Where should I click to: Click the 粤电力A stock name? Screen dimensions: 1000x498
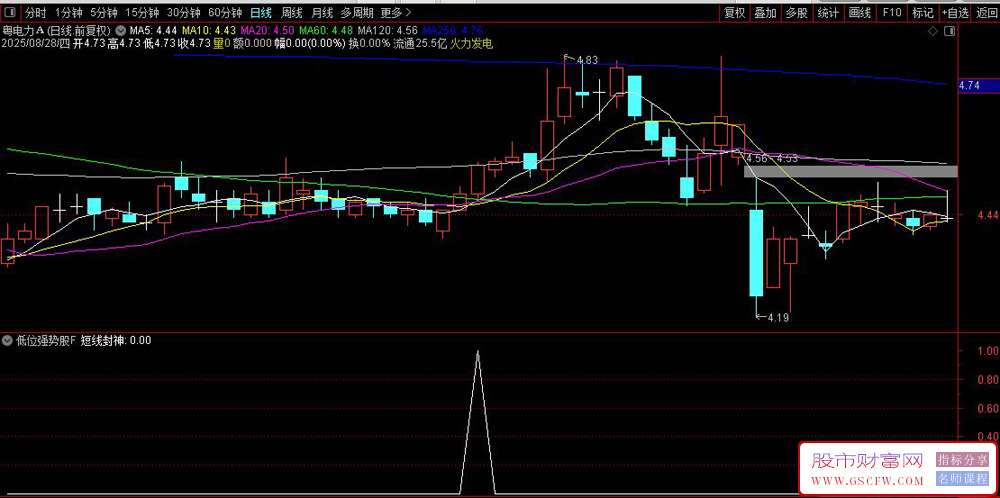pyautogui.click(x=24, y=31)
